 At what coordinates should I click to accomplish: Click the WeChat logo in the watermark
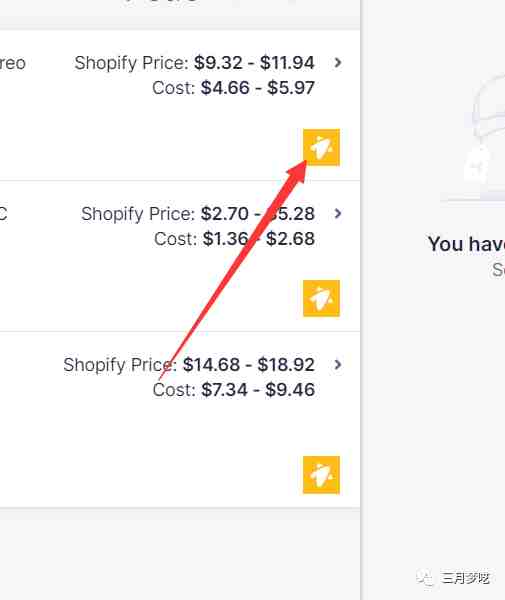[x=424, y=578]
